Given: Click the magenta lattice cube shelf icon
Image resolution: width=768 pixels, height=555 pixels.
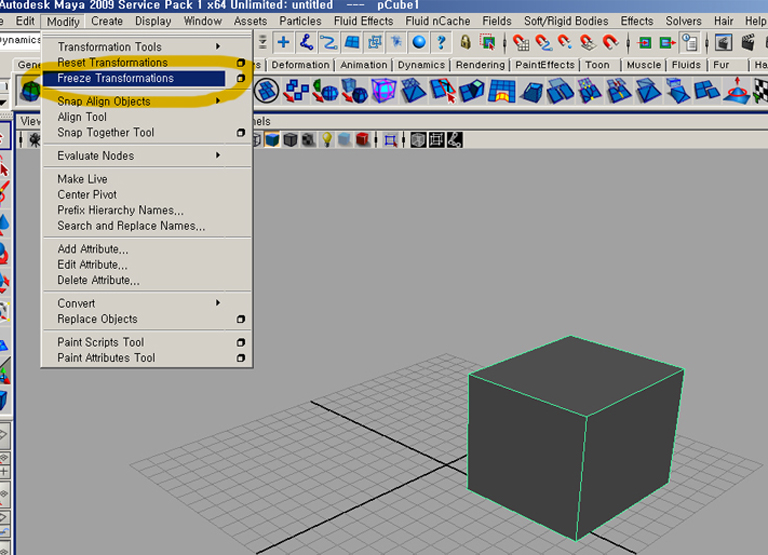Looking at the screenshot, I should (384, 91).
